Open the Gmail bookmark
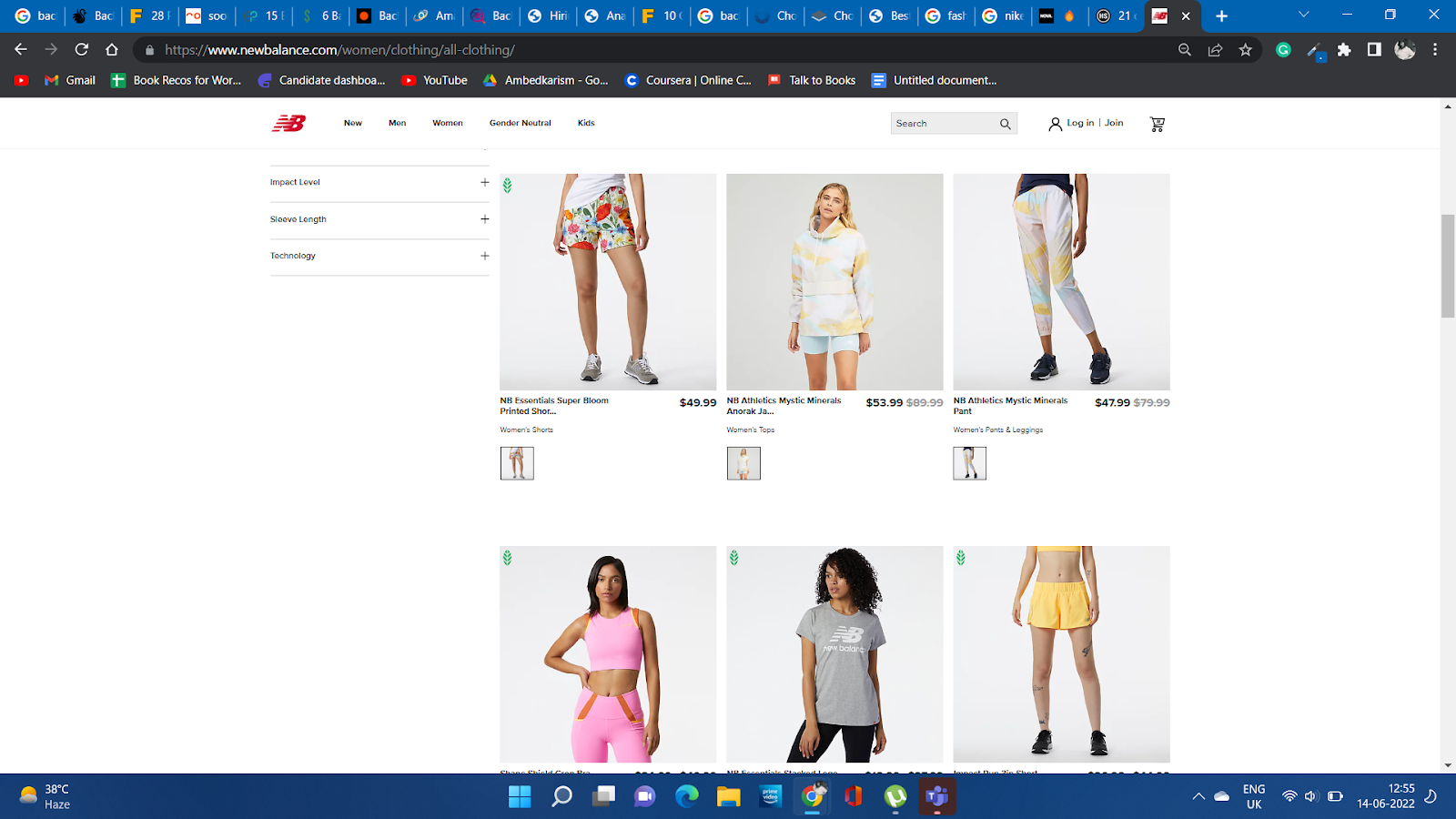The height and width of the screenshot is (819, 1456). tap(70, 80)
